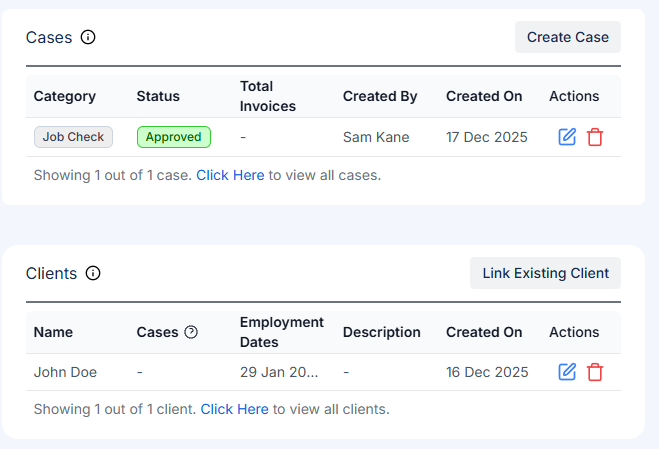Edit the Job Check case
The height and width of the screenshot is (449, 659).
tap(567, 137)
